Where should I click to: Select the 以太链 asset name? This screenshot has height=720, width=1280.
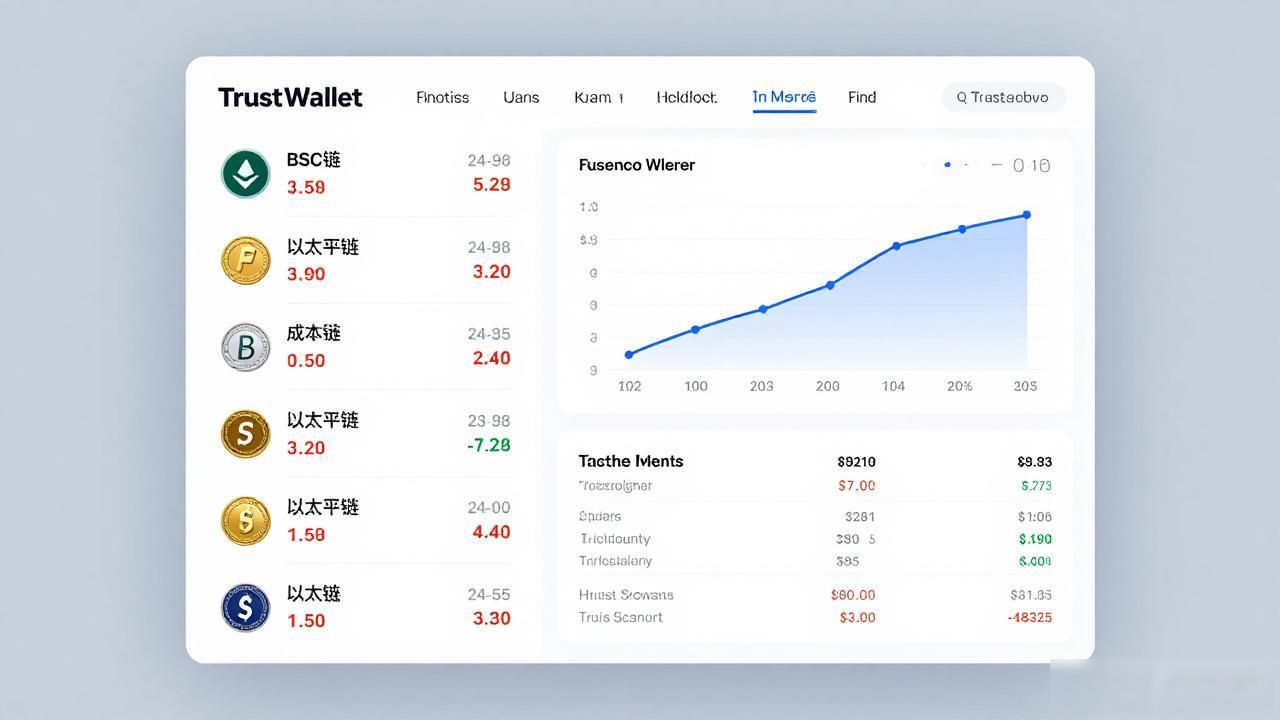click(x=314, y=593)
